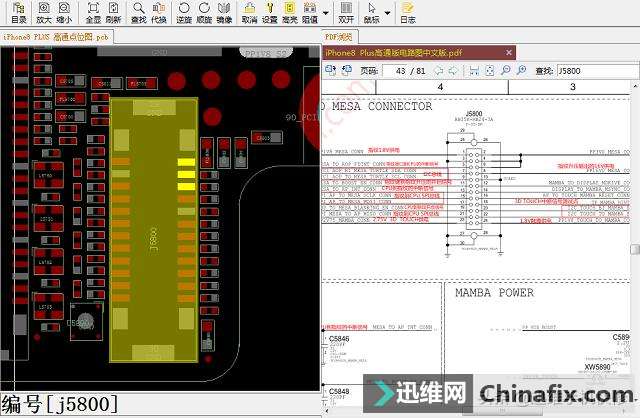Open the 查找 search tool
640x418 pixels.
(x=139, y=13)
